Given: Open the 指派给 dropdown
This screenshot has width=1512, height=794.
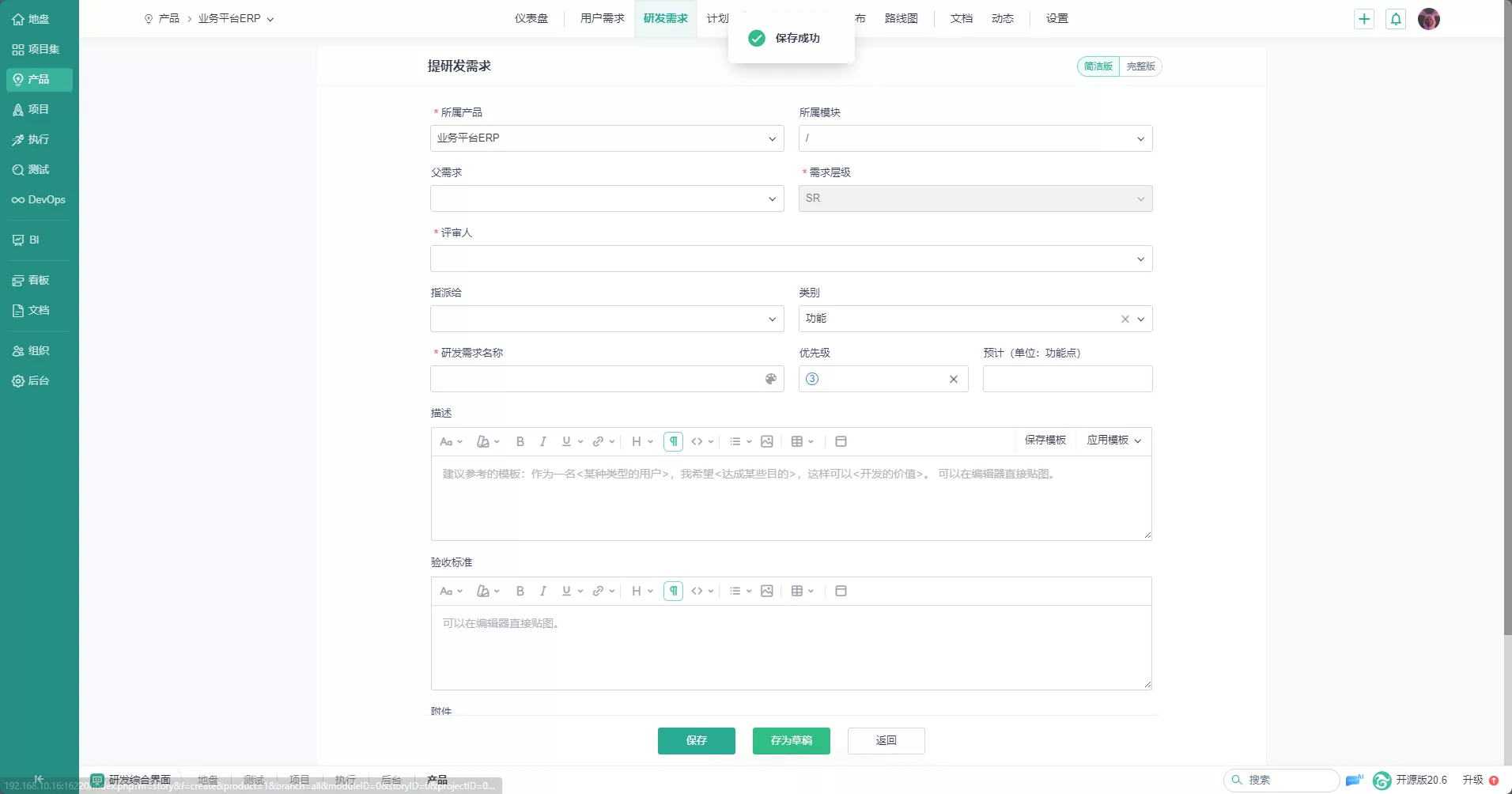Looking at the screenshot, I should [x=607, y=319].
